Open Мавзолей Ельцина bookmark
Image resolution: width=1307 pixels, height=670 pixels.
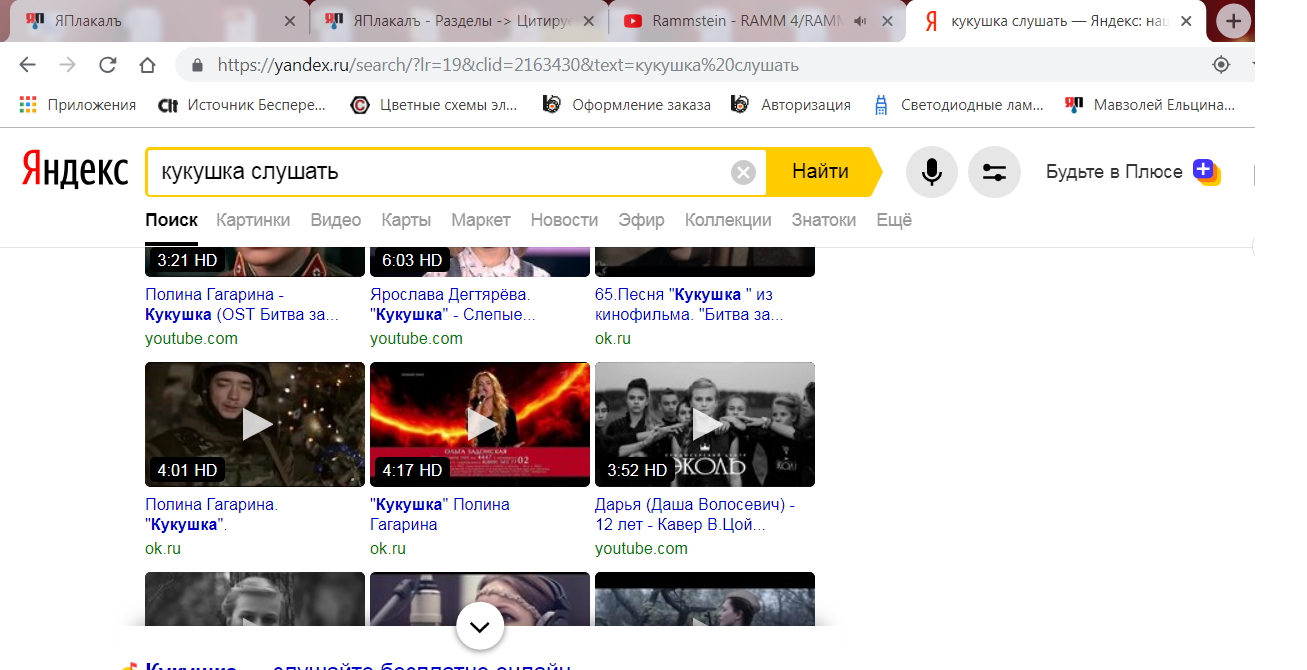1150,105
